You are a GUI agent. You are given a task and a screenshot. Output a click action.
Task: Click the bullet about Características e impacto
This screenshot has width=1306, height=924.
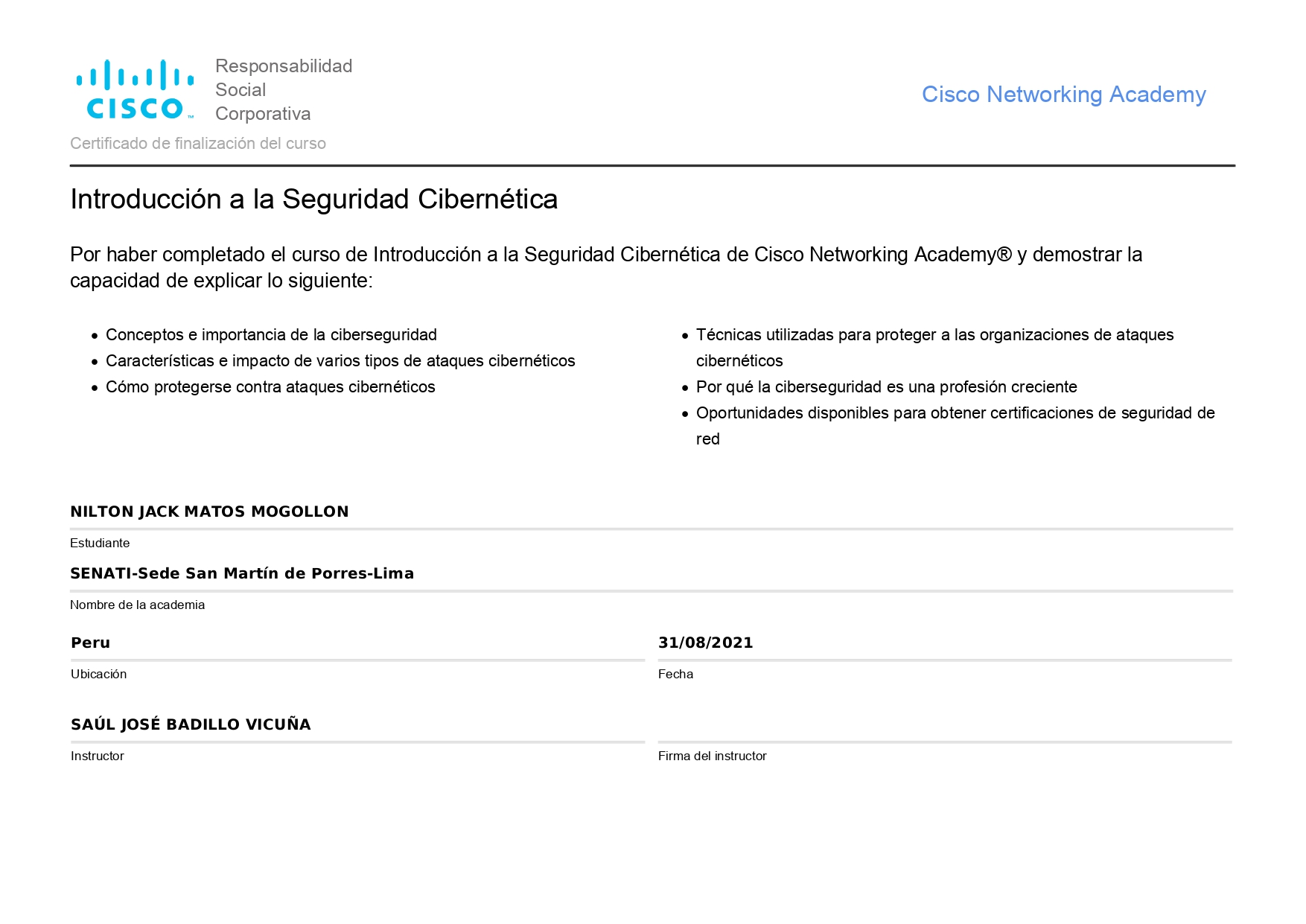[340, 361]
